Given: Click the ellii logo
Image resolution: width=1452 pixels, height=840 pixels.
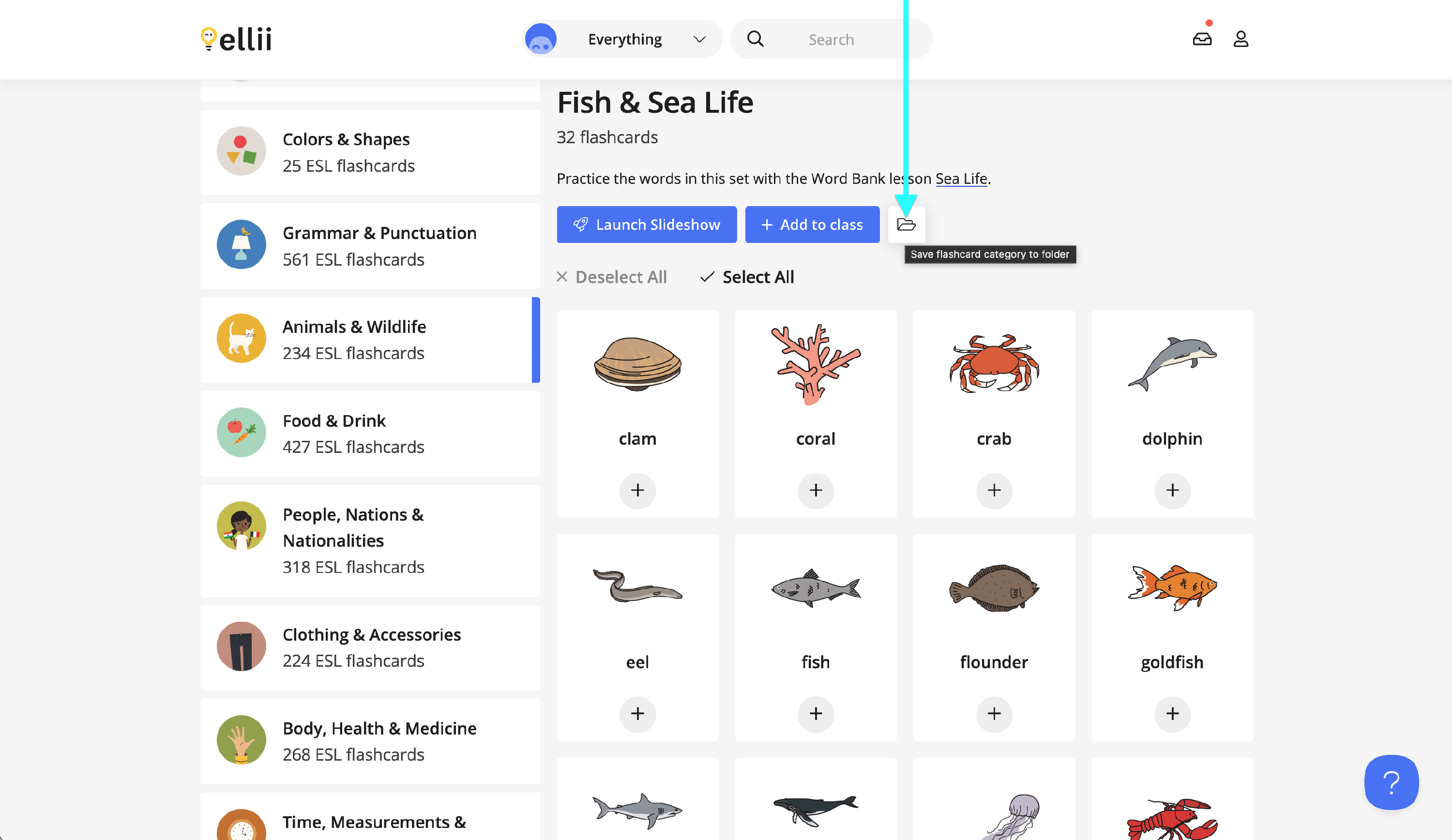Looking at the screenshot, I should point(236,39).
